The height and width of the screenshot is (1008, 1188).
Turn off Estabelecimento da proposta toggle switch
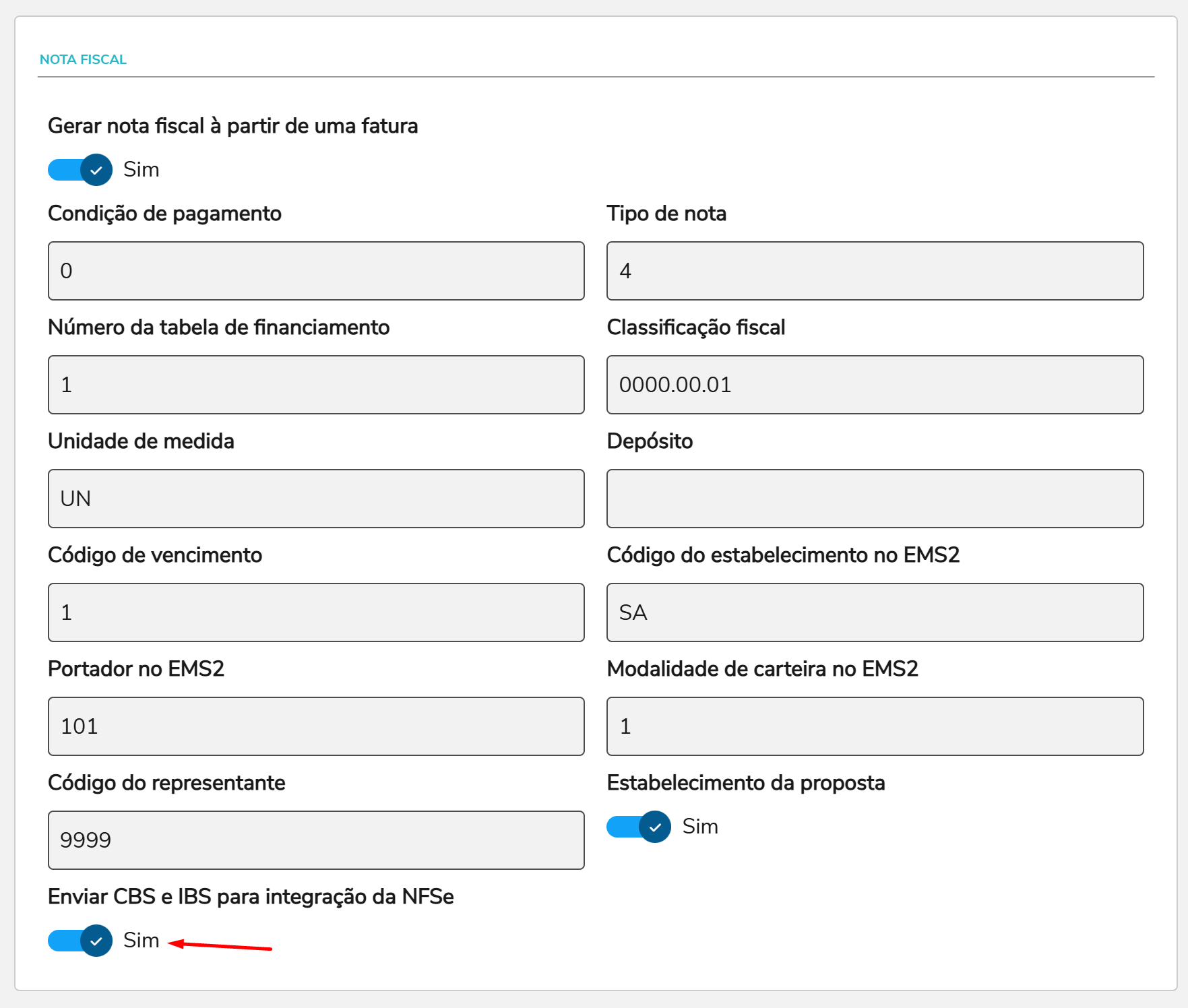(x=639, y=827)
